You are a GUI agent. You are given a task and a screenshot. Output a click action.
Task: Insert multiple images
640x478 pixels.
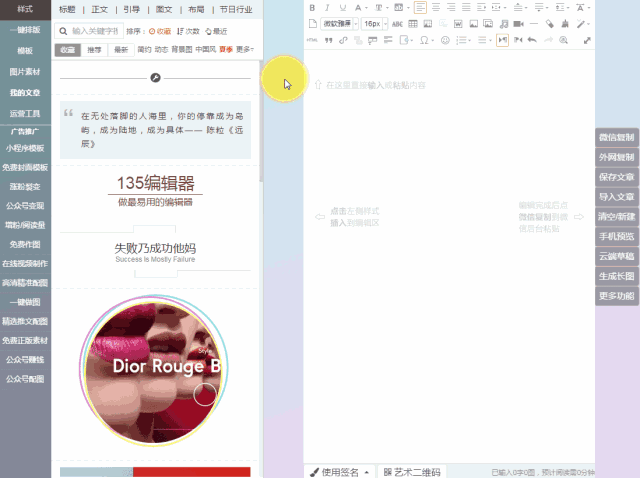pos(488,24)
